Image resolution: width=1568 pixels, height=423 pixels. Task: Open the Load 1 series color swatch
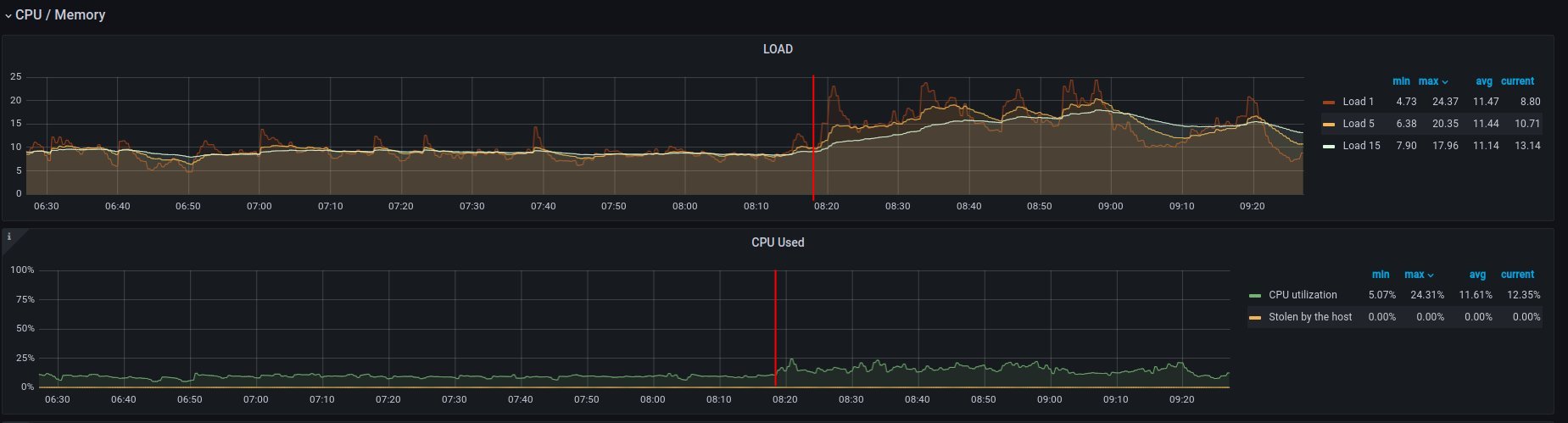click(x=1328, y=103)
